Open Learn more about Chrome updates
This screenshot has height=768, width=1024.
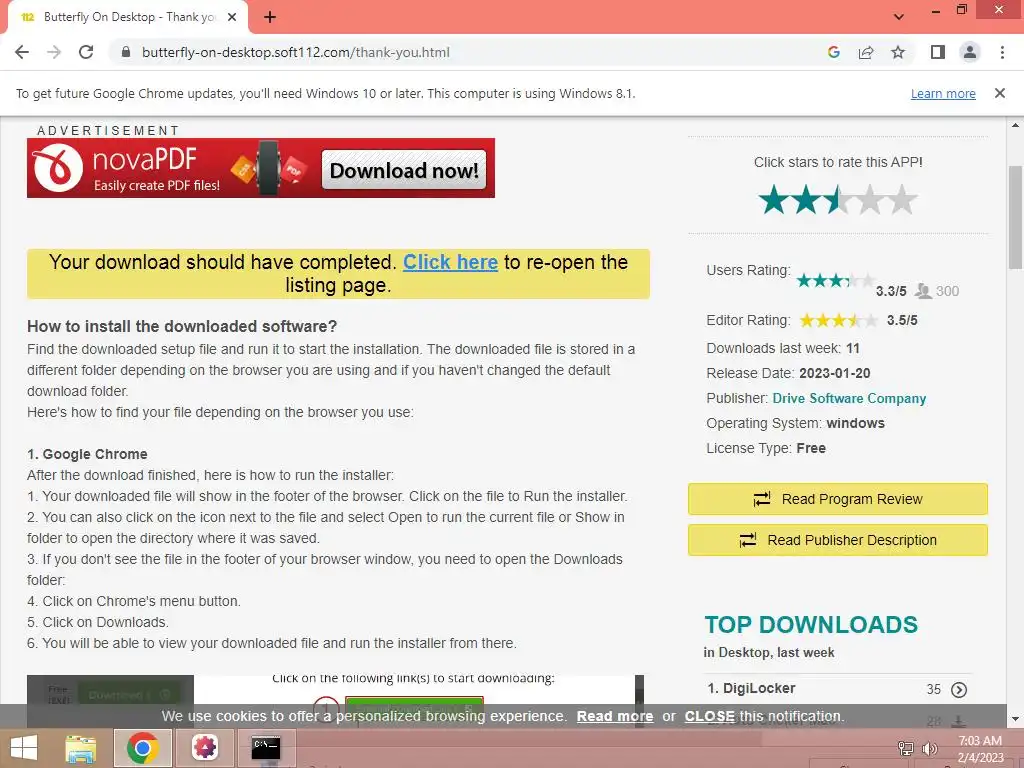click(943, 93)
